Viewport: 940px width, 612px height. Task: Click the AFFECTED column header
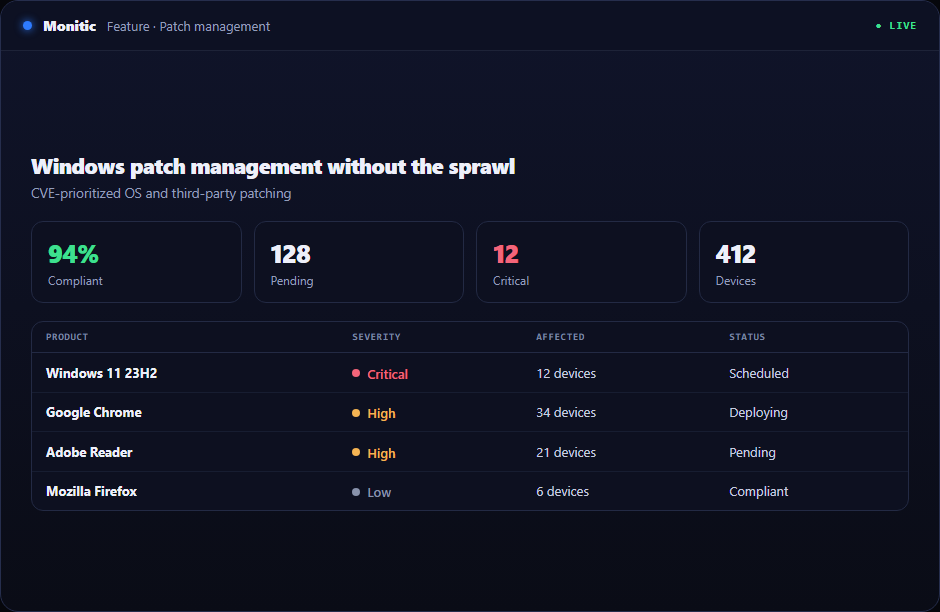pyautogui.click(x=561, y=337)
